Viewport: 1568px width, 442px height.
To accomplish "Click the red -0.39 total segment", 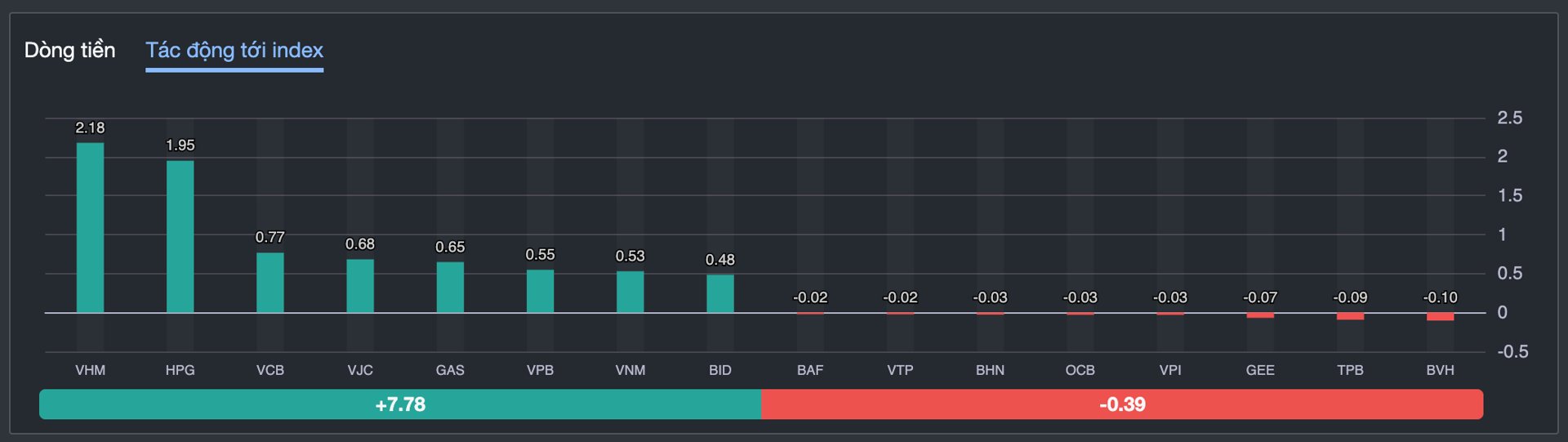I will (1122, 404).
